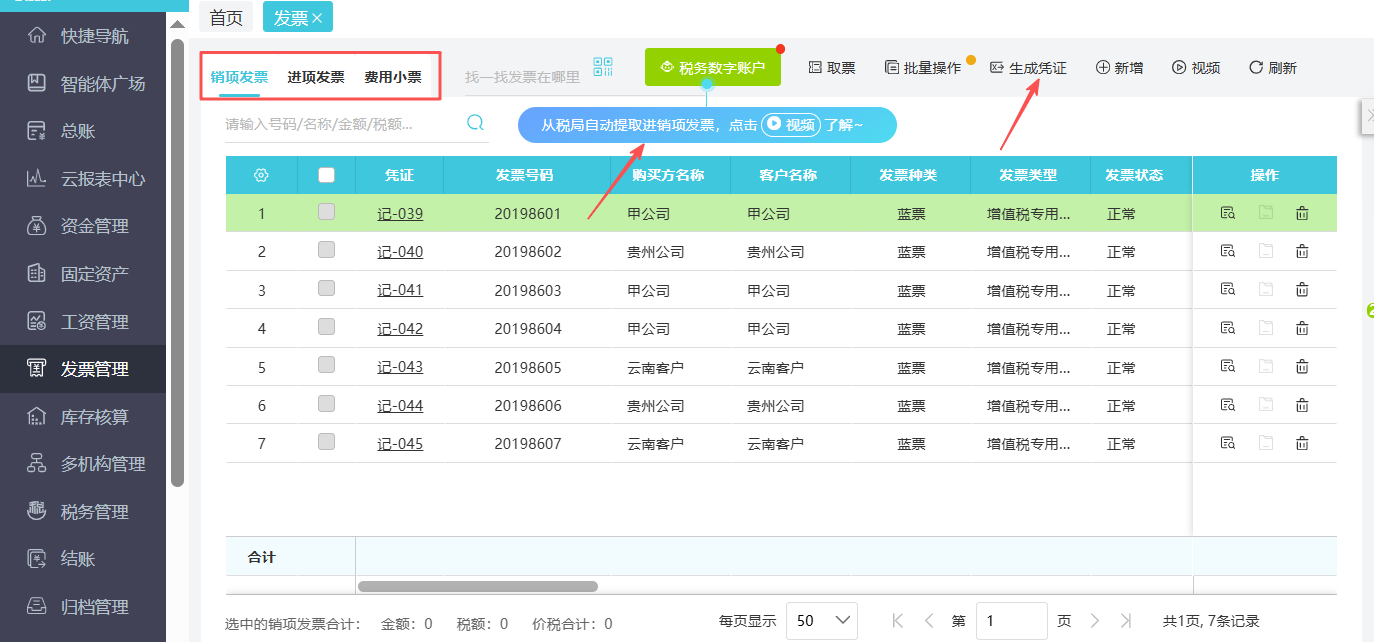
Task: Toggle the select-all checkbox in table header
Action: [x=325, y=174]
